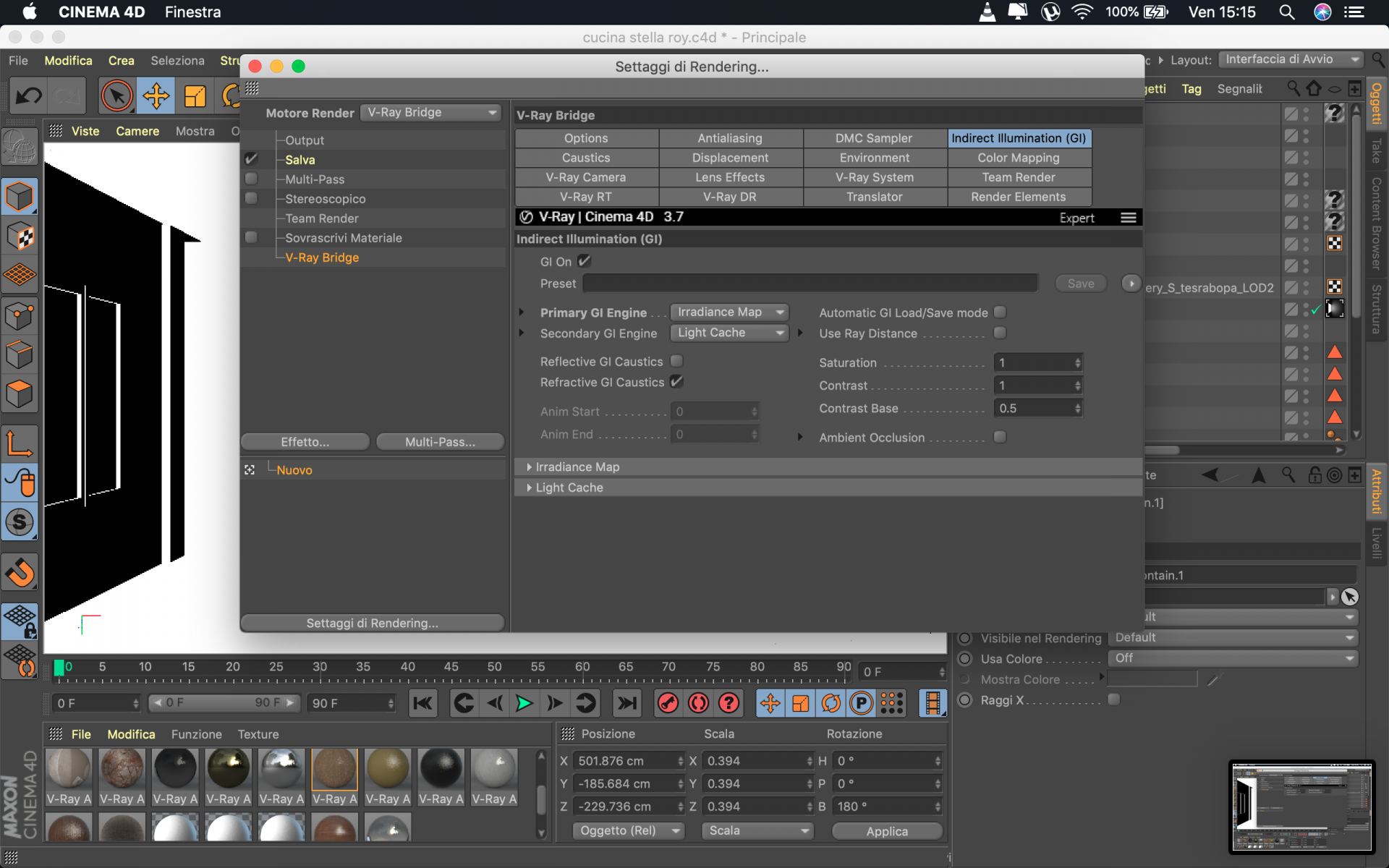Screen dimensions: 1389x868
Task: Toggle the GI On checkbox
Action: click(585, 261)
